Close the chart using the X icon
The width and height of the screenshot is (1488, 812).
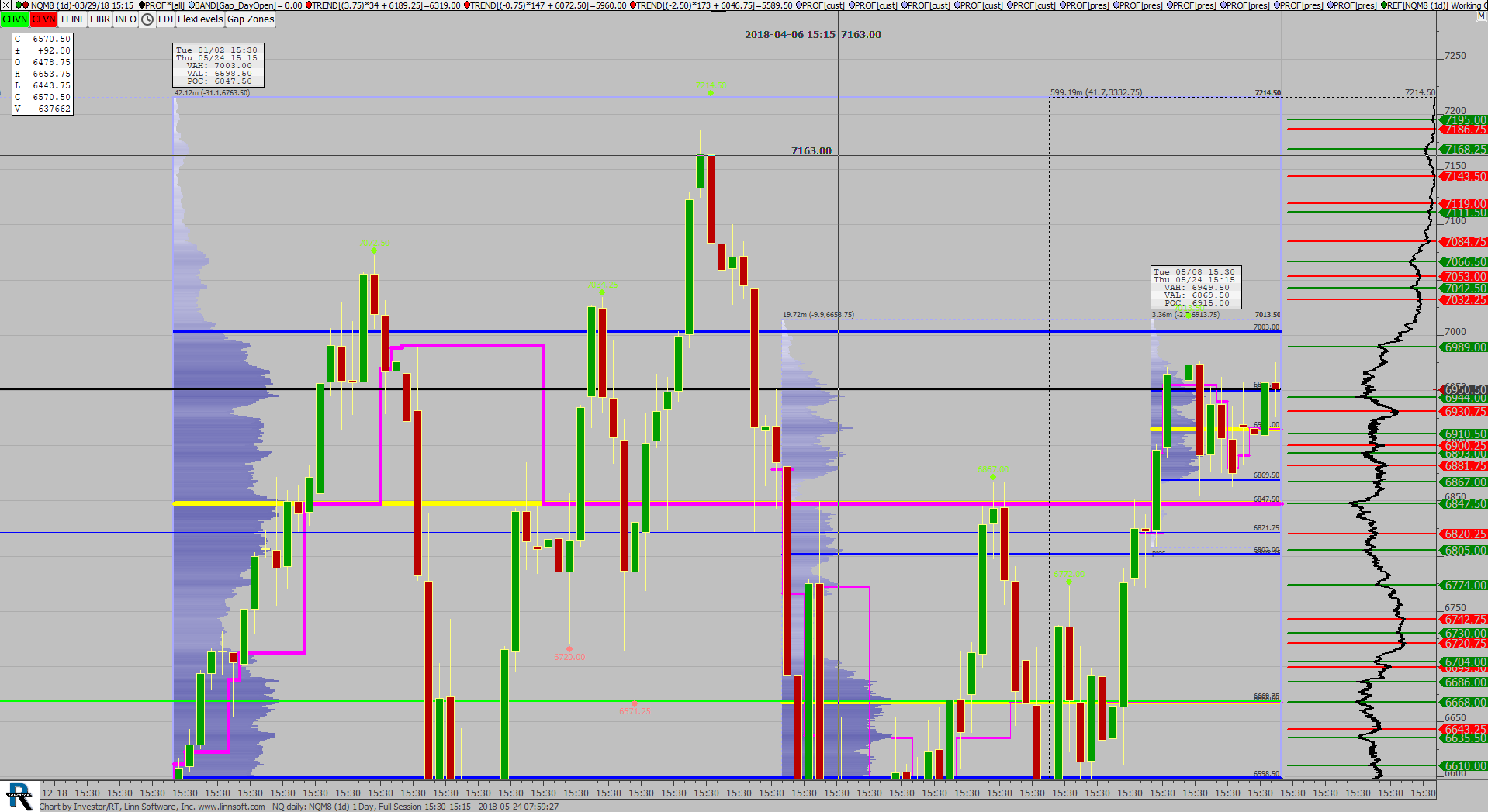click(x=6, y=5)
